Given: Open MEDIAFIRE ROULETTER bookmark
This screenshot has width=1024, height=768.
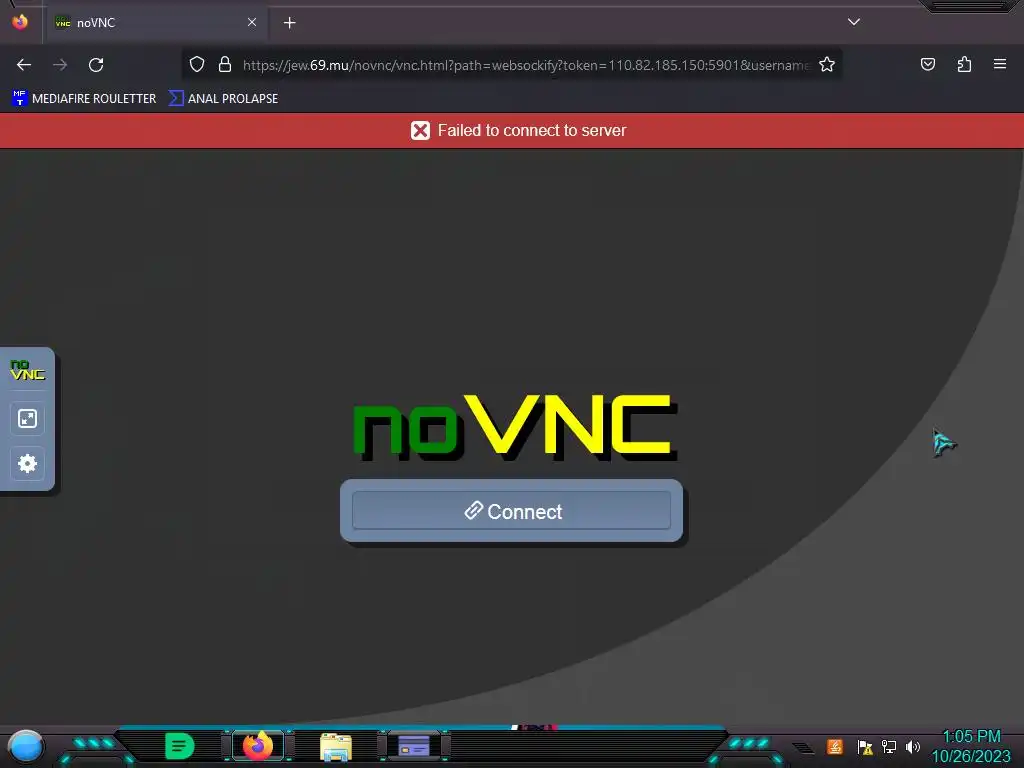Looking at the screenshot, I should tap(84, 99).
